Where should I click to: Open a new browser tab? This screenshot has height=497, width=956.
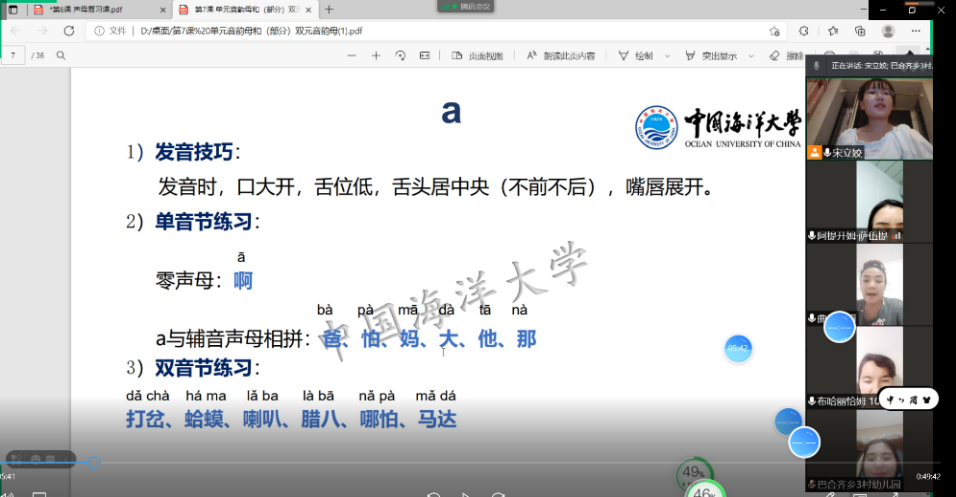(x=329, y=9)
